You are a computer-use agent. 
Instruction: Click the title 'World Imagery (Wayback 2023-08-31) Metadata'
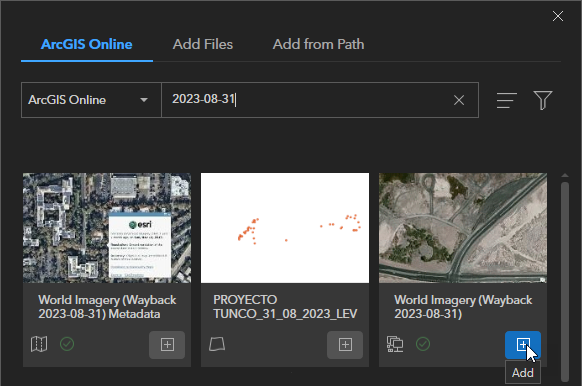pos(107,307)
